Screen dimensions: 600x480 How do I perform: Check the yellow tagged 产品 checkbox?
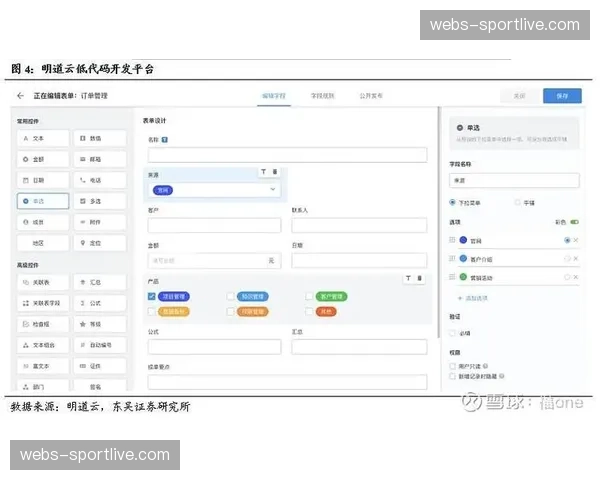[152, 312]
